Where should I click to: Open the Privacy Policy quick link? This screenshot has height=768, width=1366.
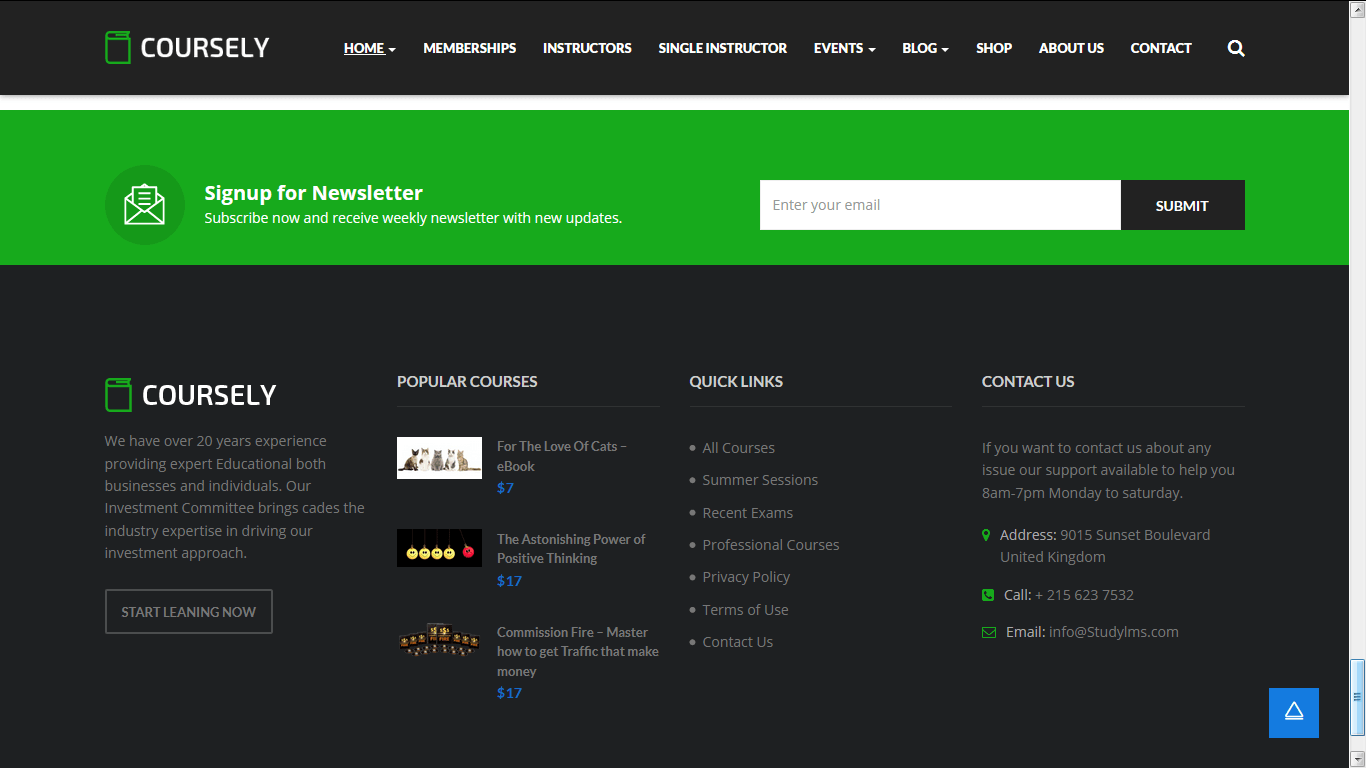tap(746, 577)
